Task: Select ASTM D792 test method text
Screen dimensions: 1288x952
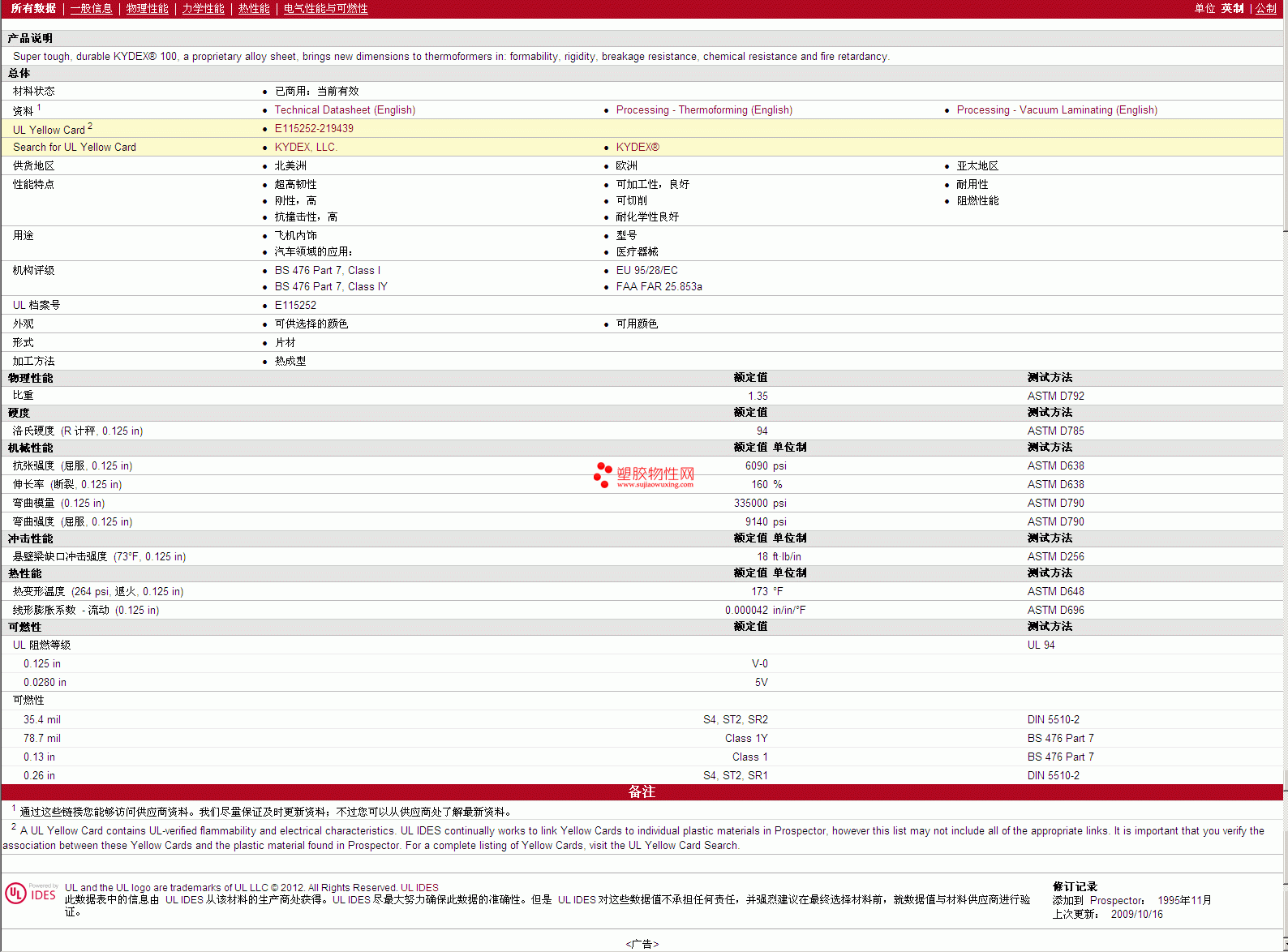Action: 1055,396
